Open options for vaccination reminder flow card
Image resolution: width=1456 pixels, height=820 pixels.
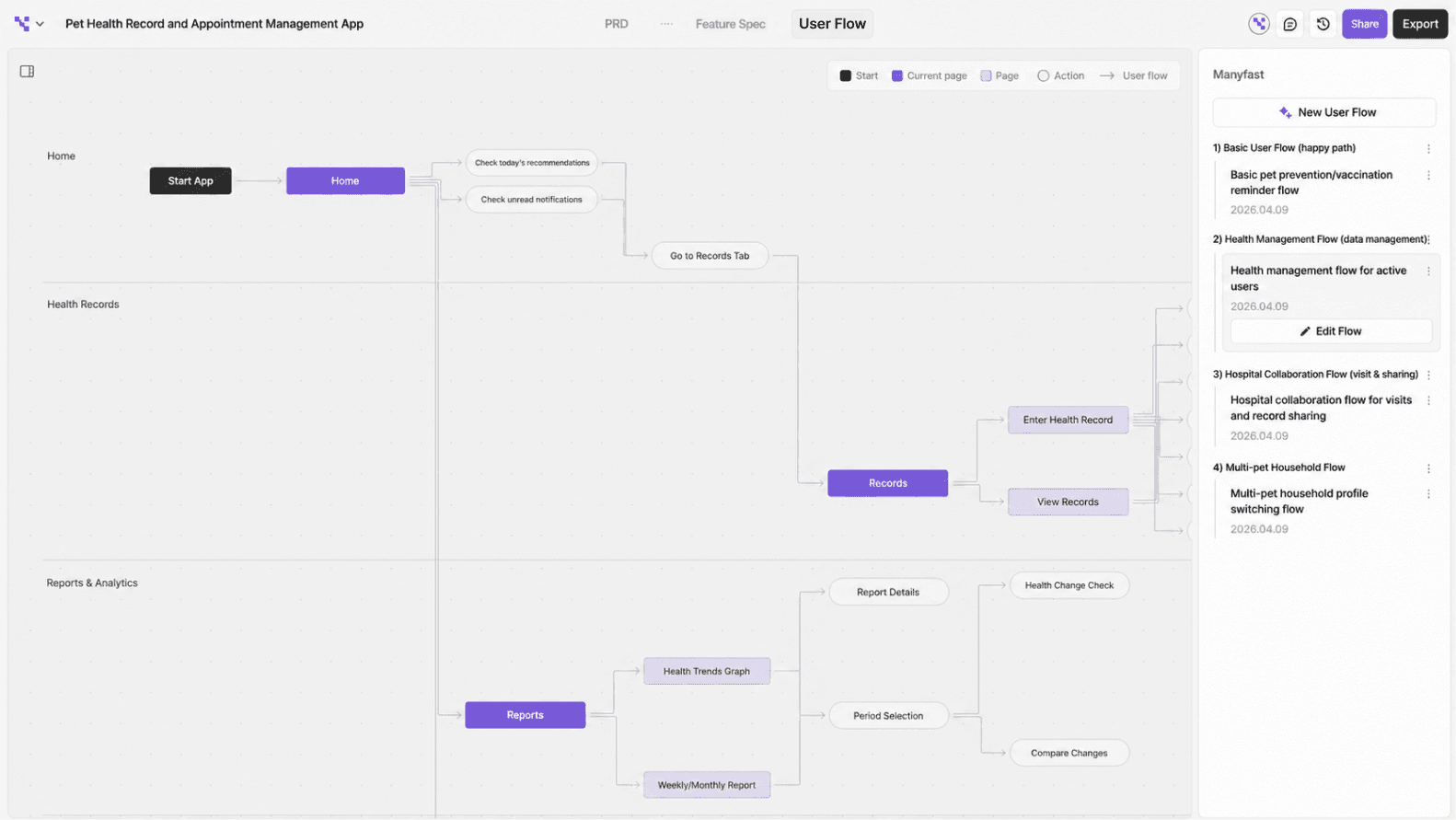point(1428,175)
